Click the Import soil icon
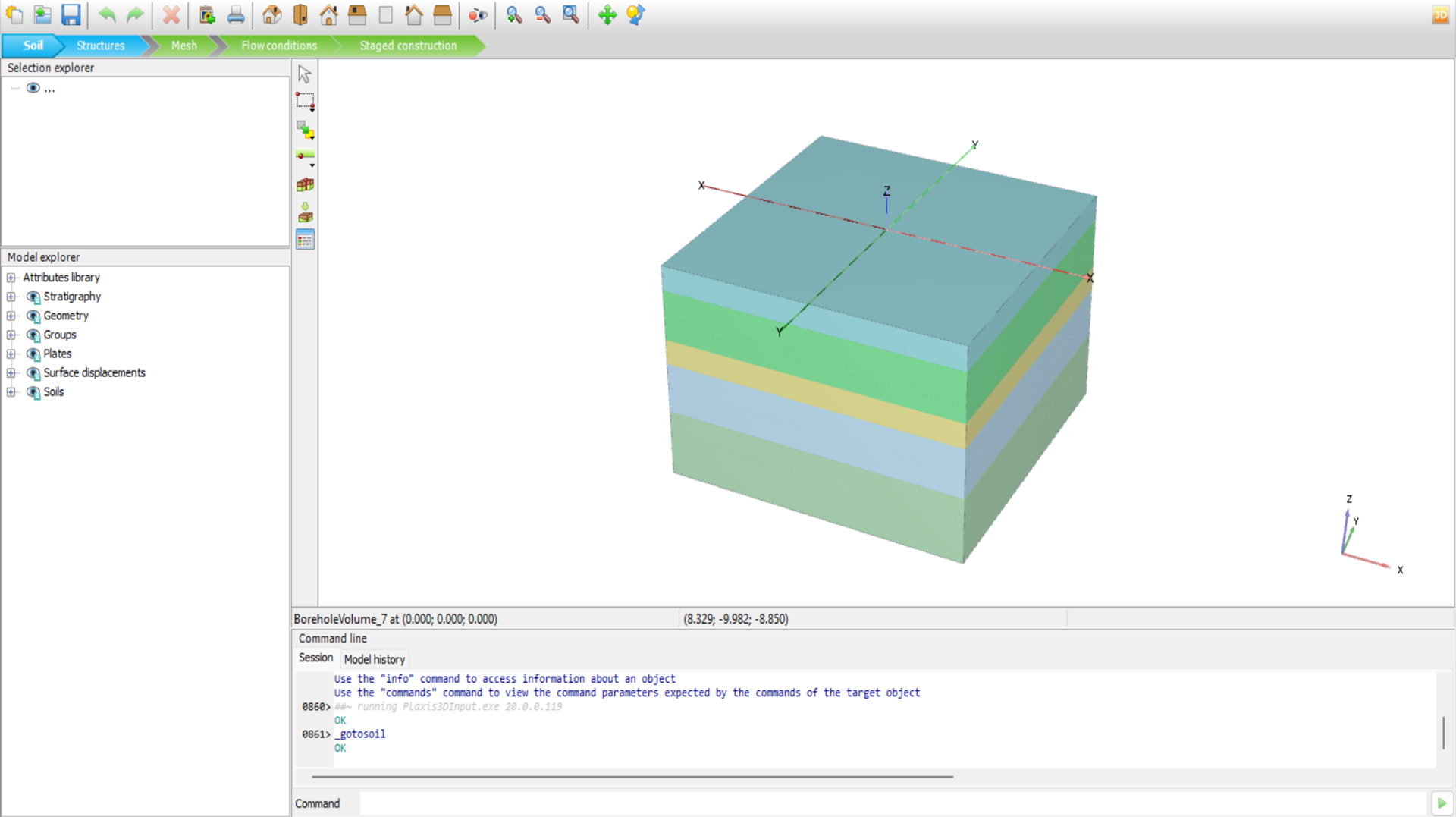 coord(305,212)
